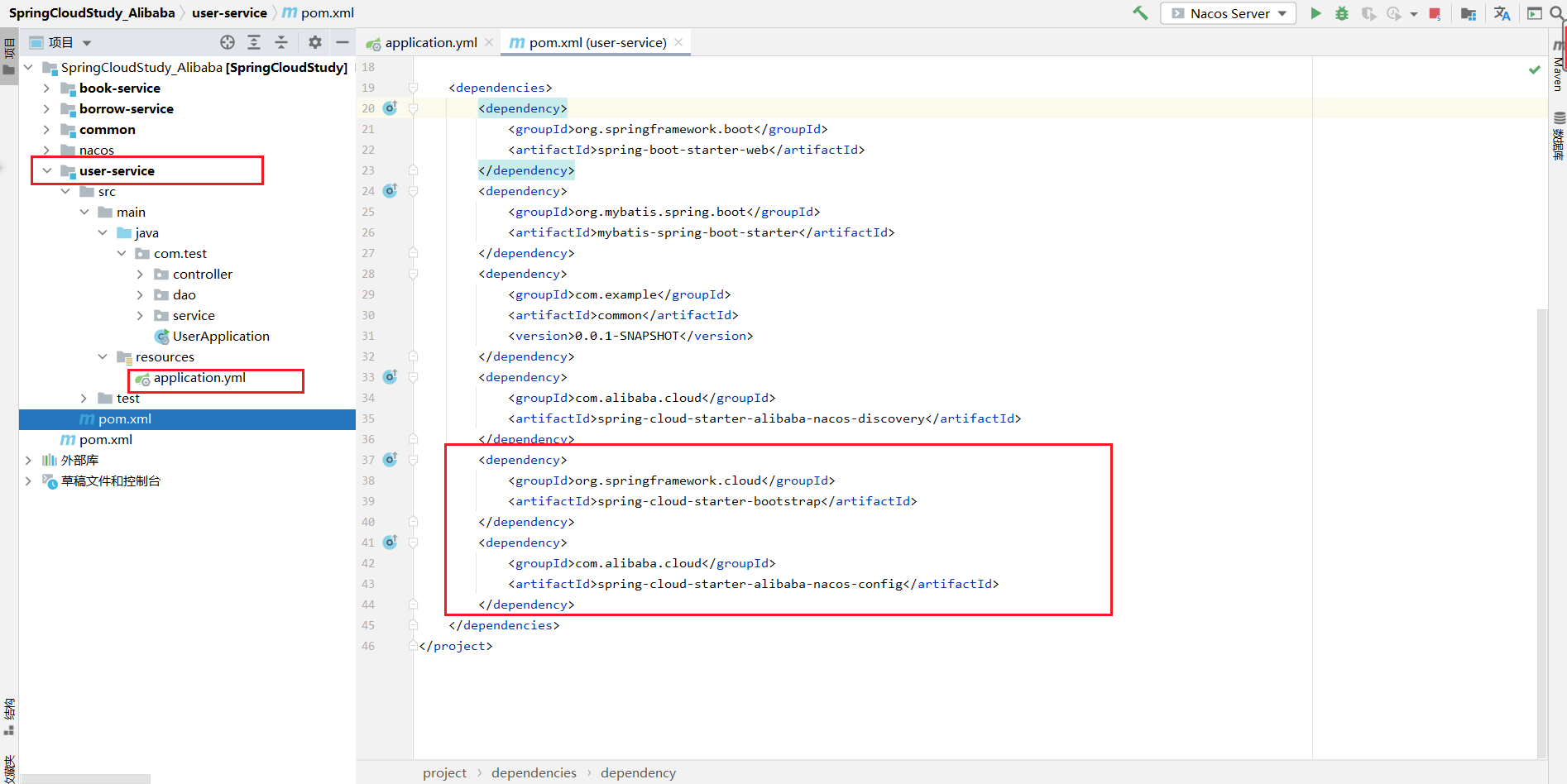Start debugging with the green bug icon

1342,13
